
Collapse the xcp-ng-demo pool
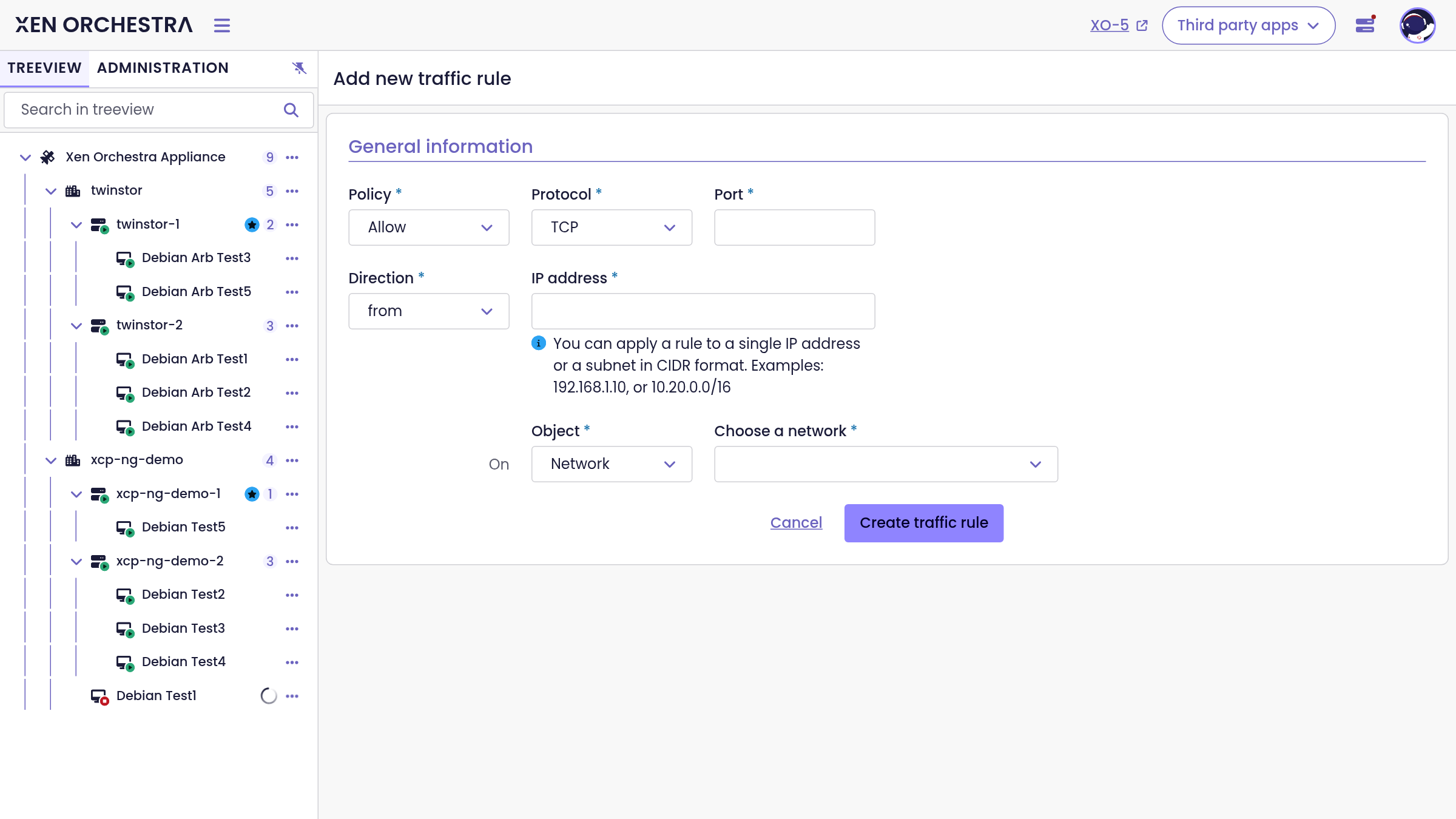point(51,460)
